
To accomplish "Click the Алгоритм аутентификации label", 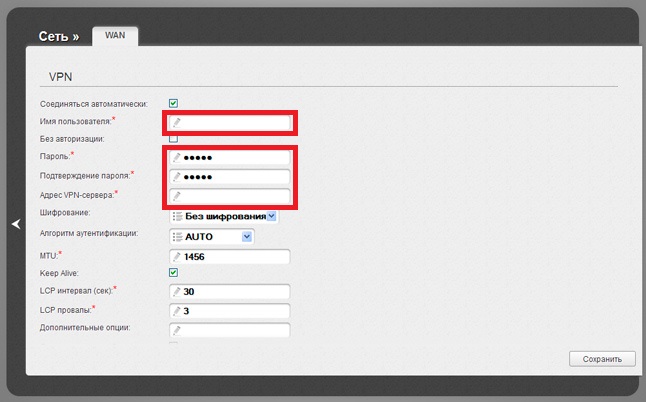I will point(89,233).
